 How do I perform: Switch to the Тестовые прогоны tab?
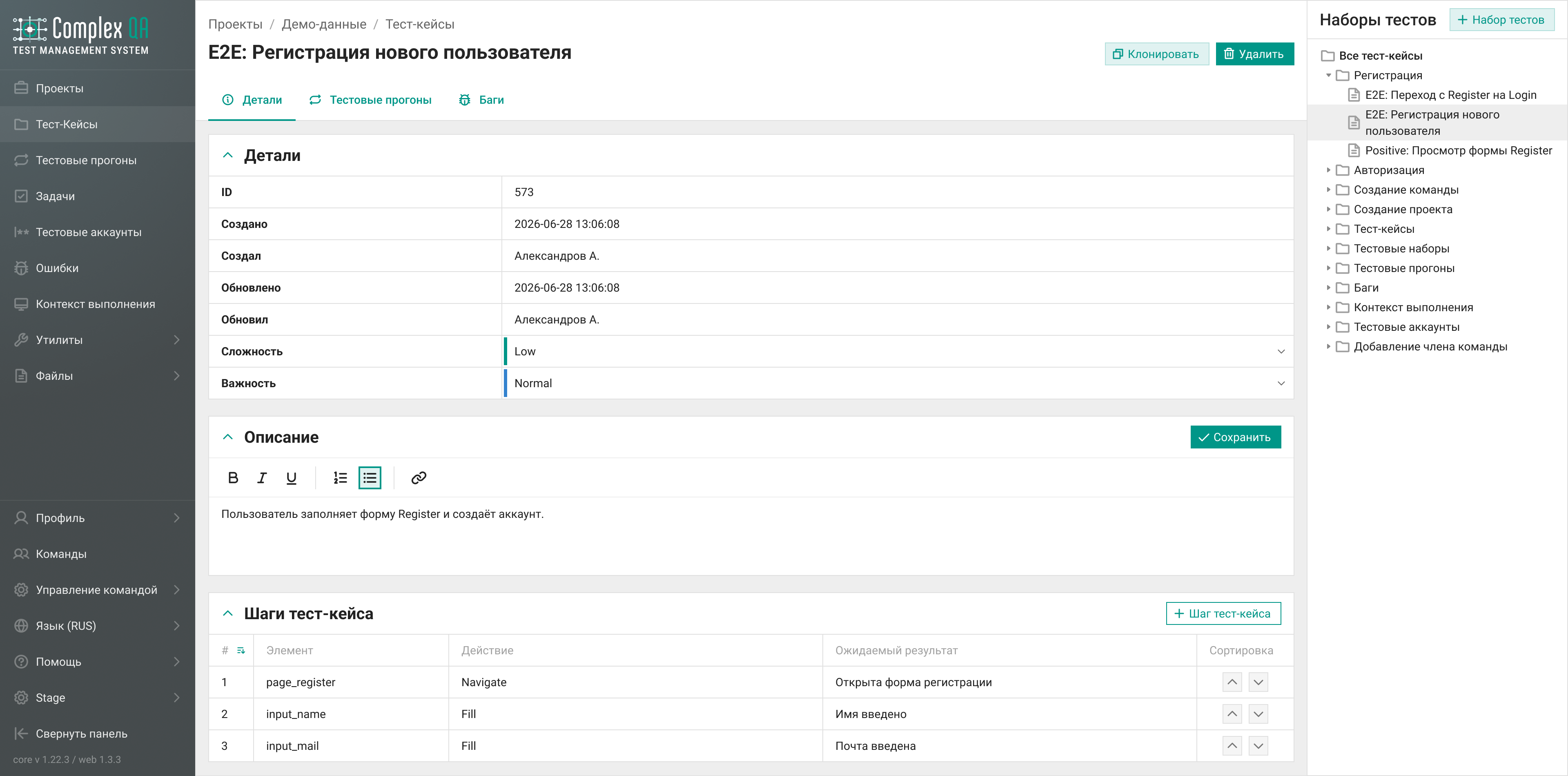click(x=370, y=100)
